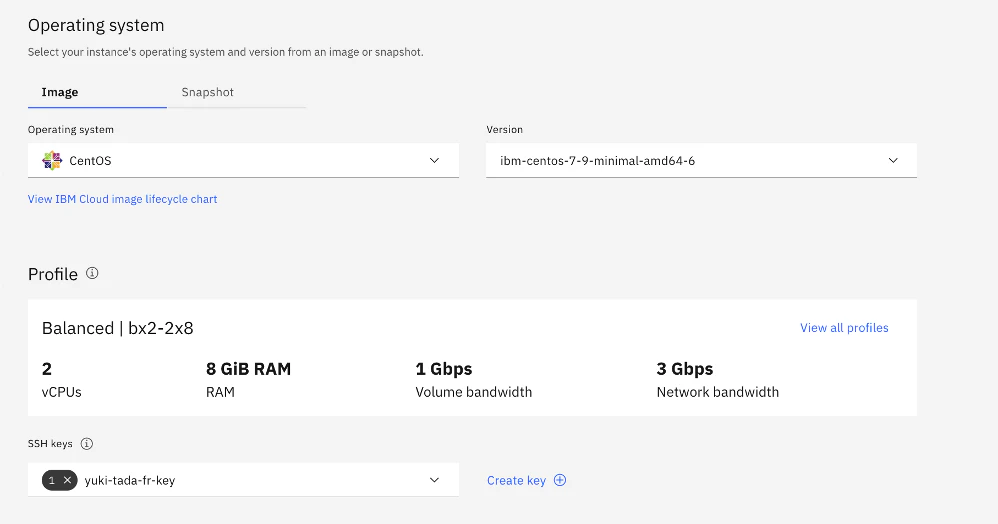The width and height of the screenshot is (998, 524).
Task: Select the Balanced bx2-2x8 profile title
Action: click(x=118, y=328)
